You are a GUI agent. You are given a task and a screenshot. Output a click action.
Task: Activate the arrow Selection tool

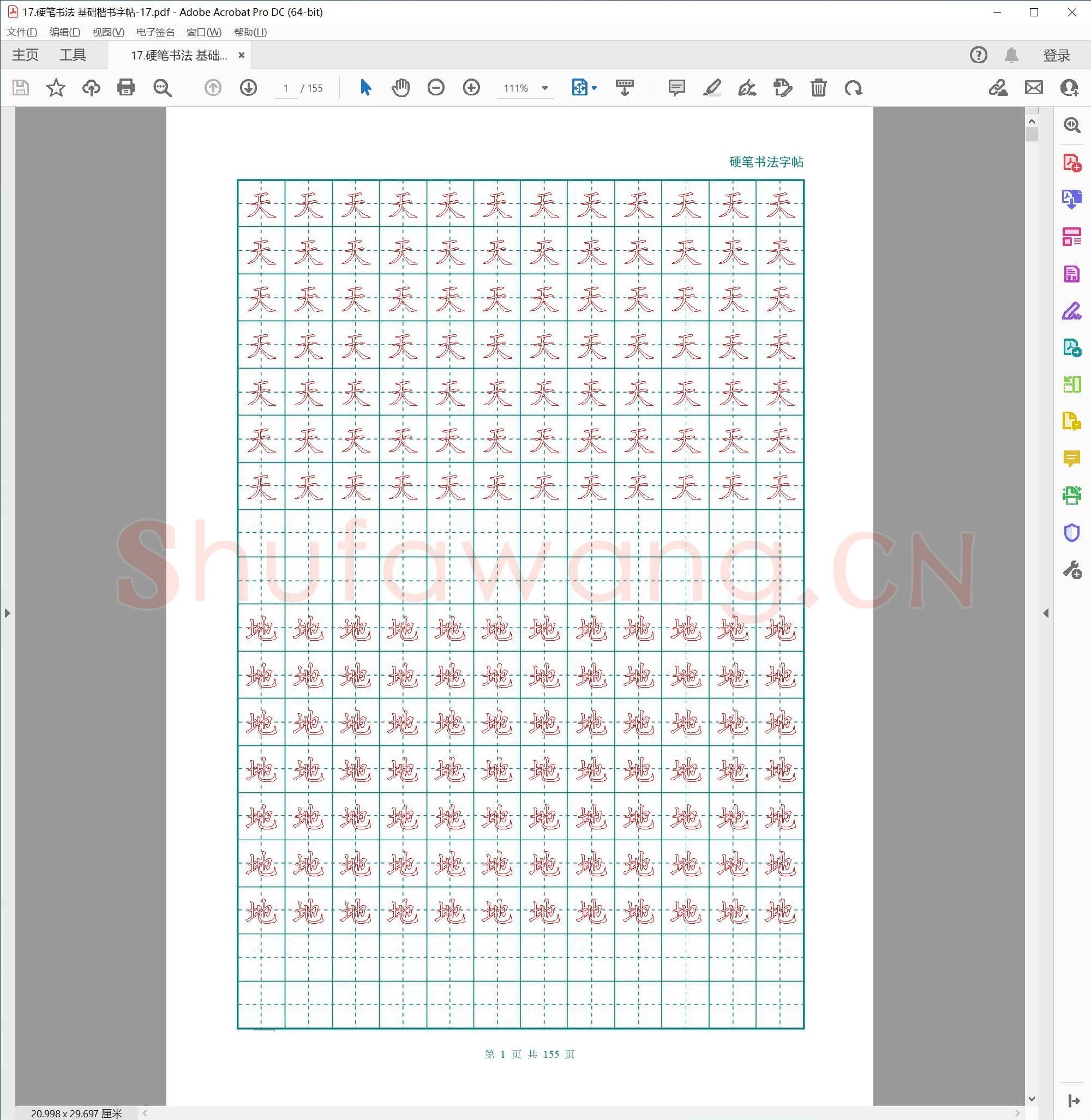pos(365,88)
